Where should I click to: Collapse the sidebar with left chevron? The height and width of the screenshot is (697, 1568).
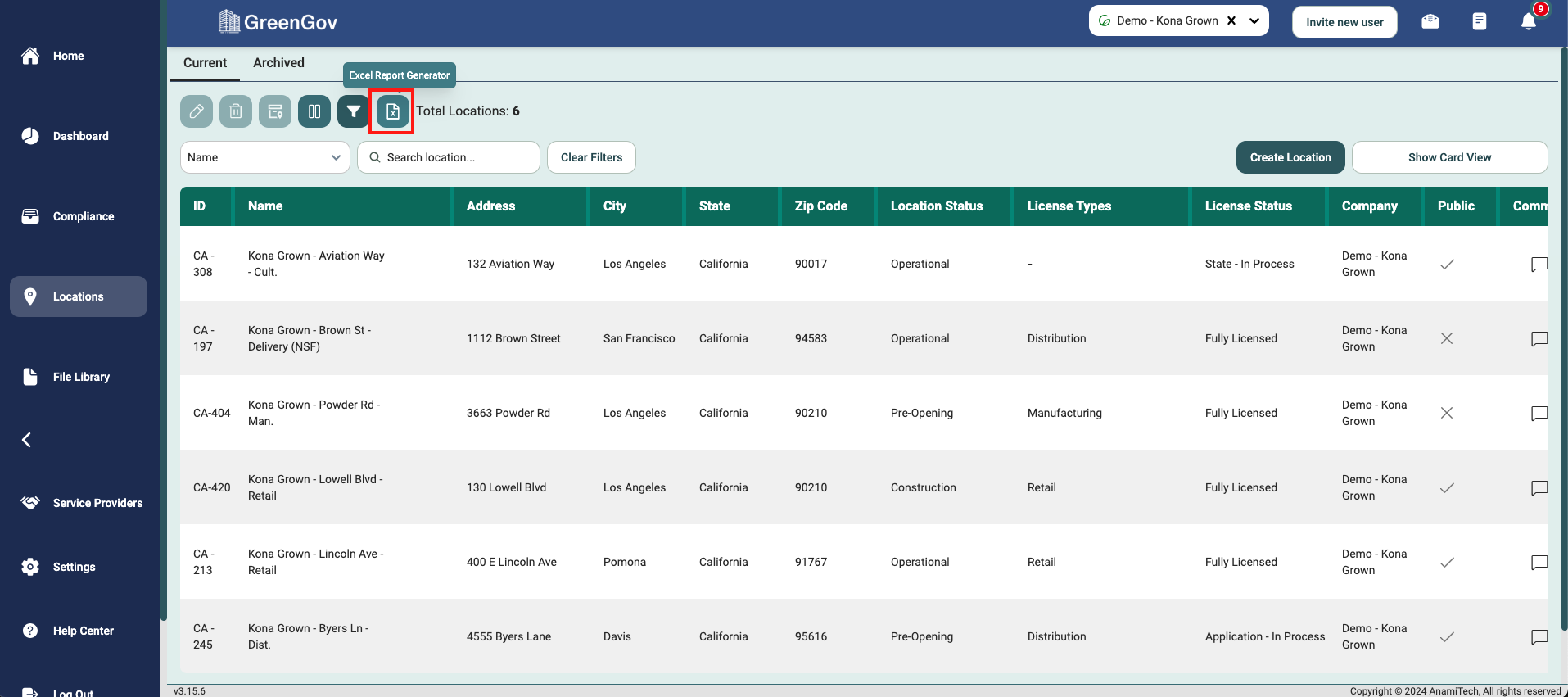coord(27,441)
